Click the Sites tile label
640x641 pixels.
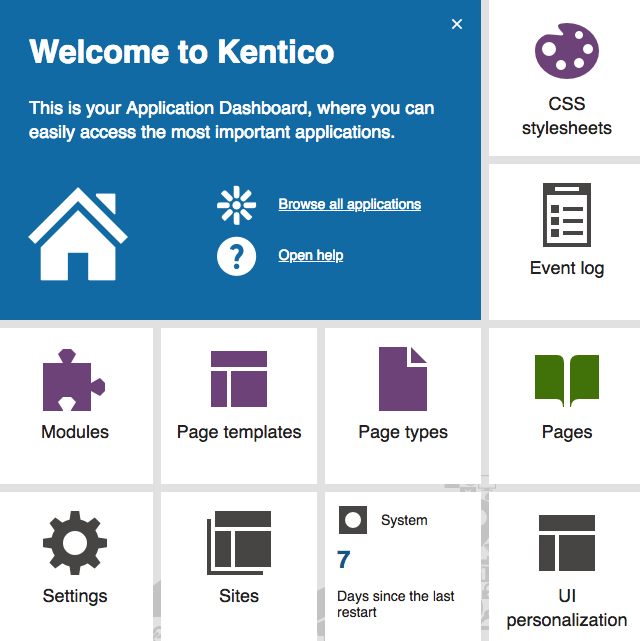tap(239, 596)
